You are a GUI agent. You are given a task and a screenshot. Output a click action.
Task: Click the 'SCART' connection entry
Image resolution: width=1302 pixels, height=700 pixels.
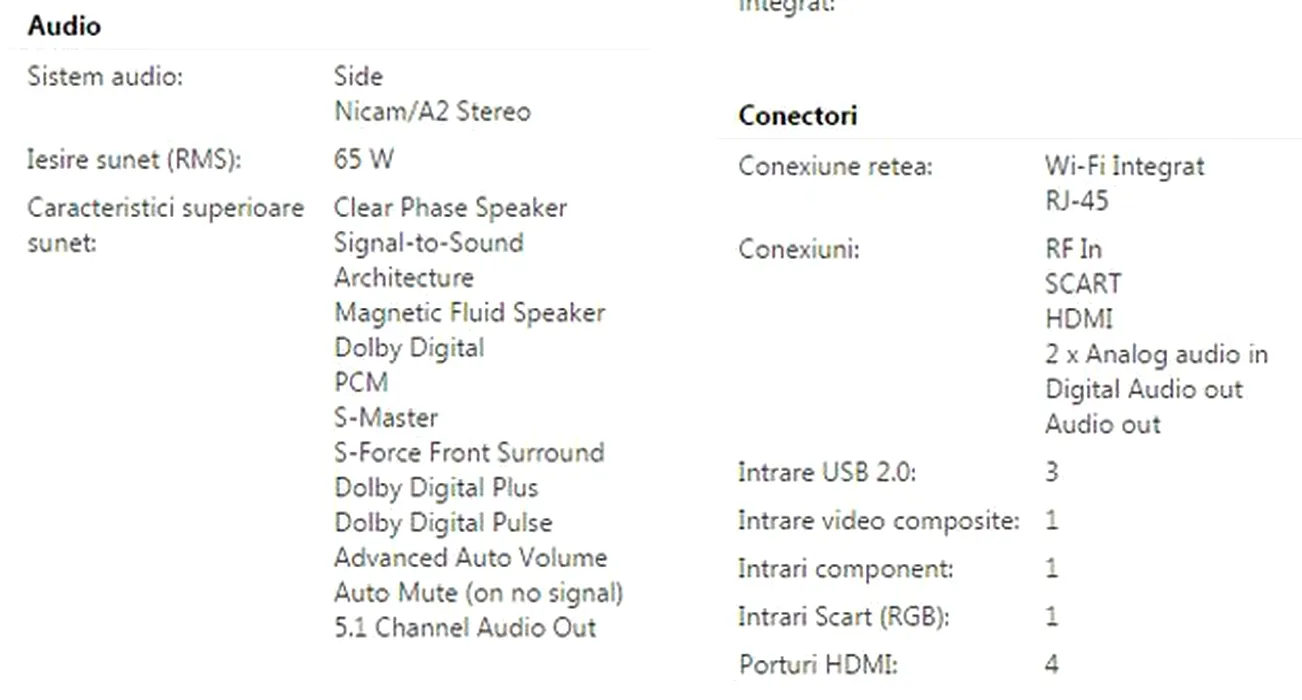point(1082,284)
